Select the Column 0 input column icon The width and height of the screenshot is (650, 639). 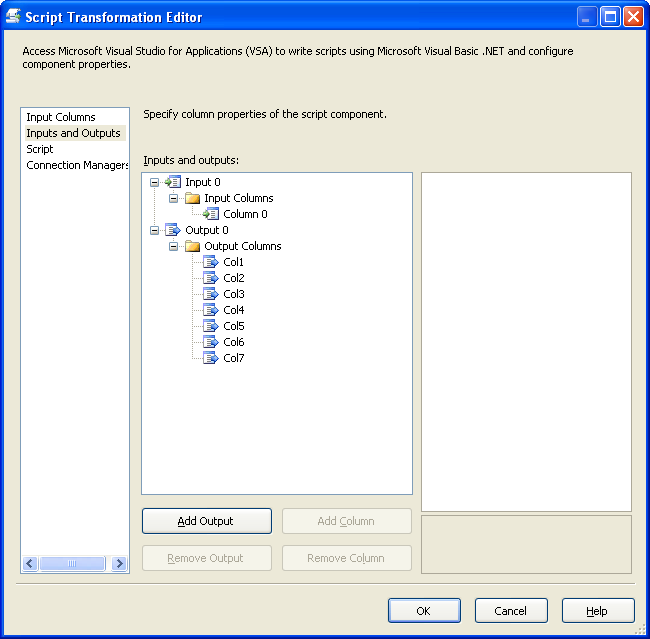pyautogui.click(x=211, y=214)
